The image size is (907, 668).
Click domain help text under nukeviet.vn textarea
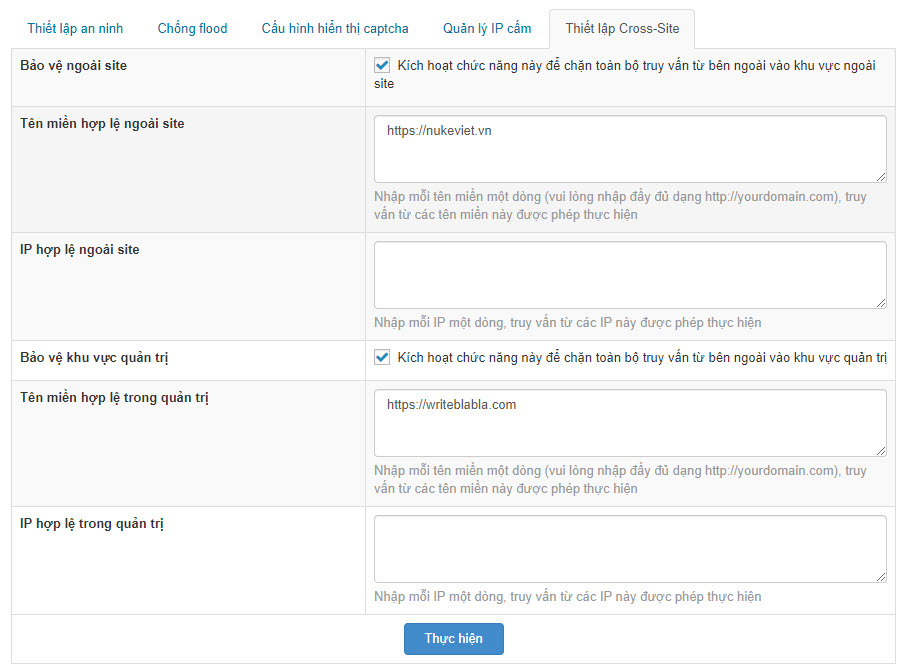[620, 205]
